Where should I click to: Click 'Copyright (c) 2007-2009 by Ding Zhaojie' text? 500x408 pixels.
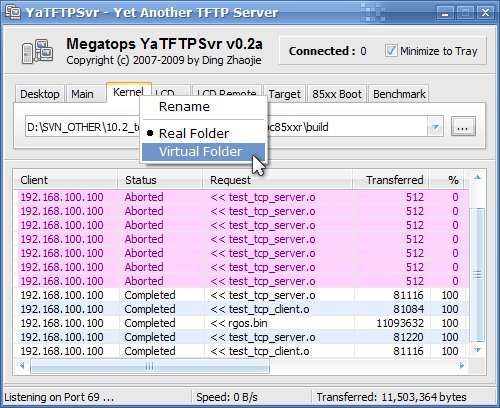164,60
